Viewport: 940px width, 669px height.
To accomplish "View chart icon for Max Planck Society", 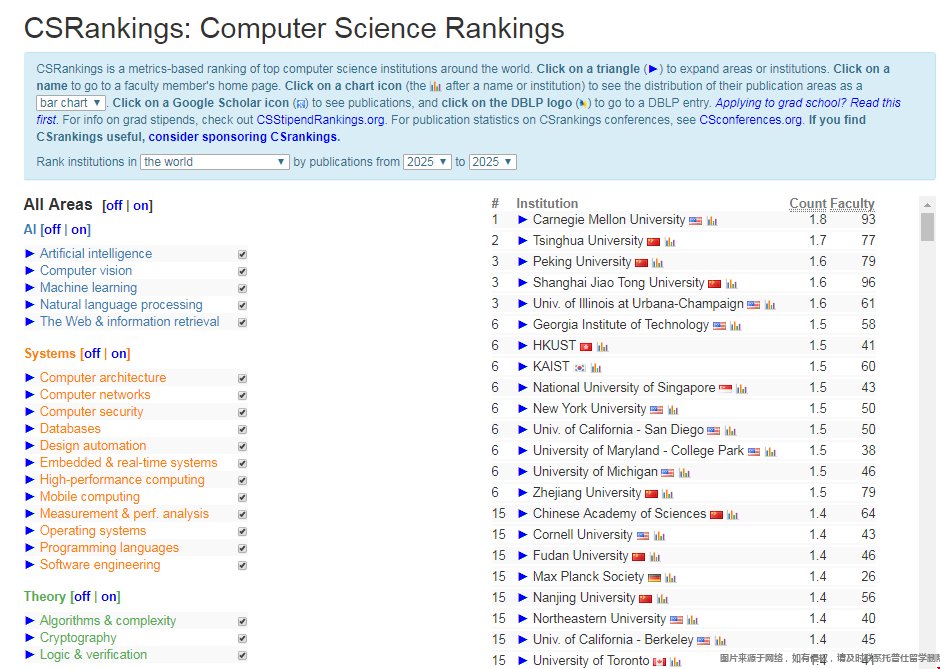I will [671, 578].
